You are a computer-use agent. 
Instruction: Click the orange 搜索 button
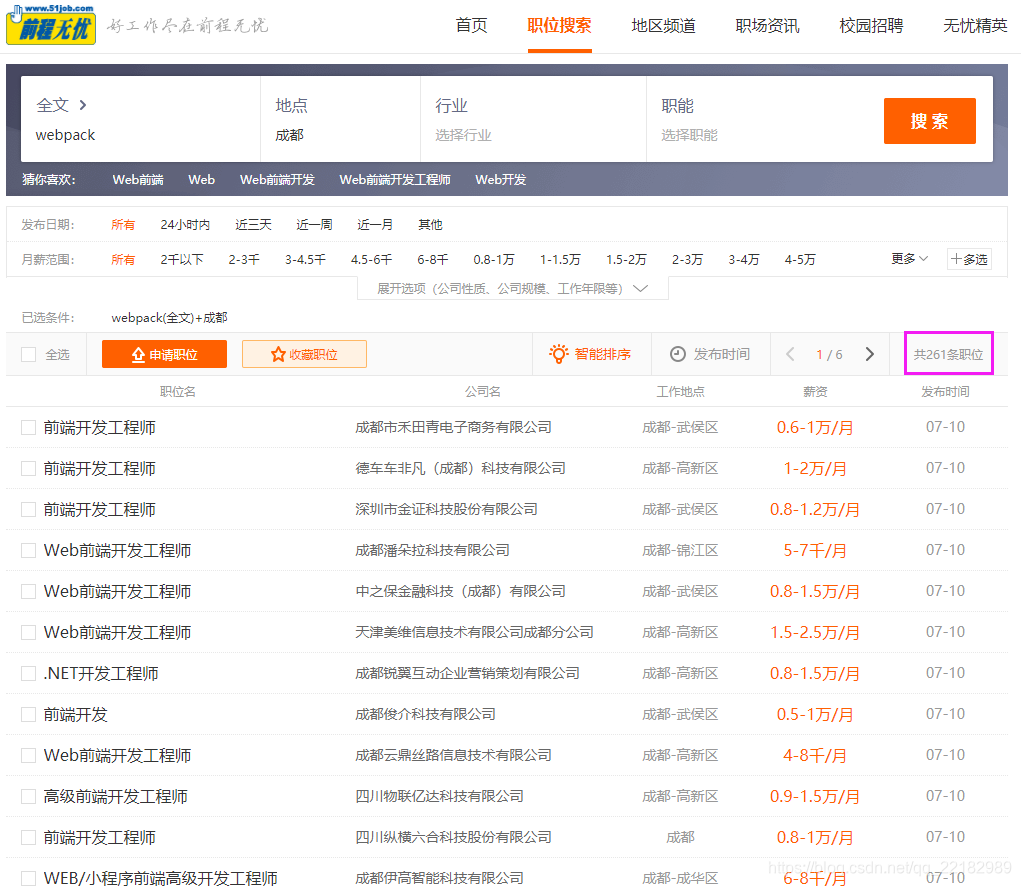tap(929, 120)
